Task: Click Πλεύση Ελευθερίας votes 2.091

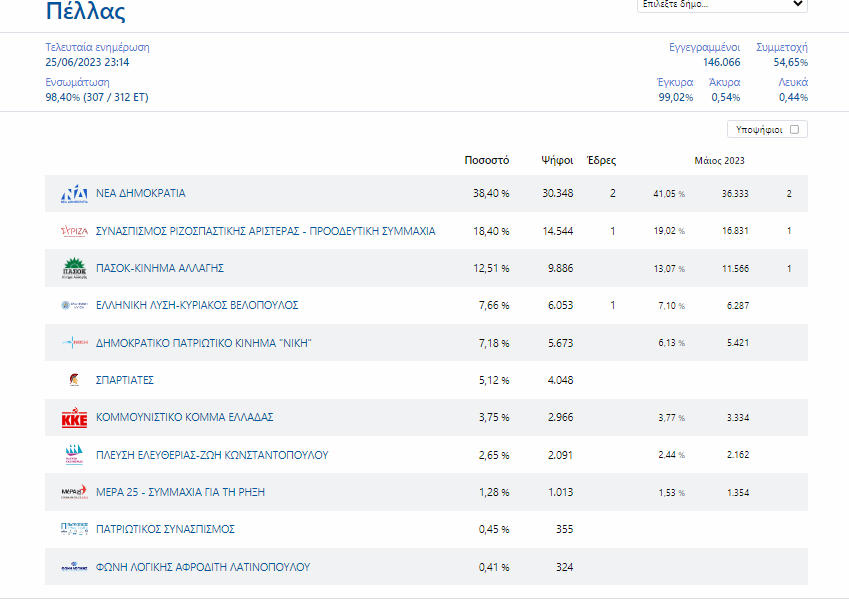Action: (x=560, y=455)
